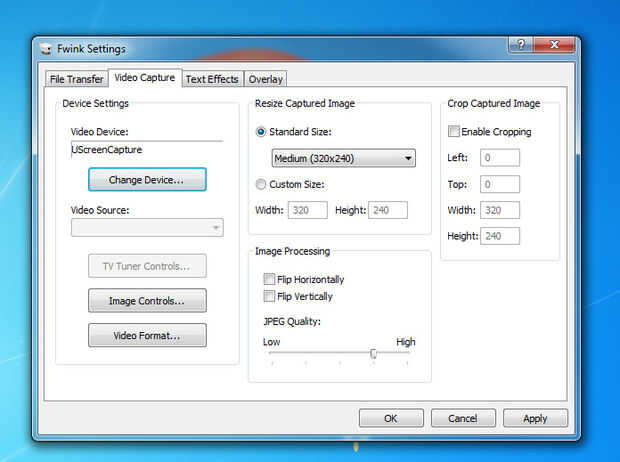This screenshot has height=462, width=620.
Task: Click the Change Device button
Action: click(147, 180)
